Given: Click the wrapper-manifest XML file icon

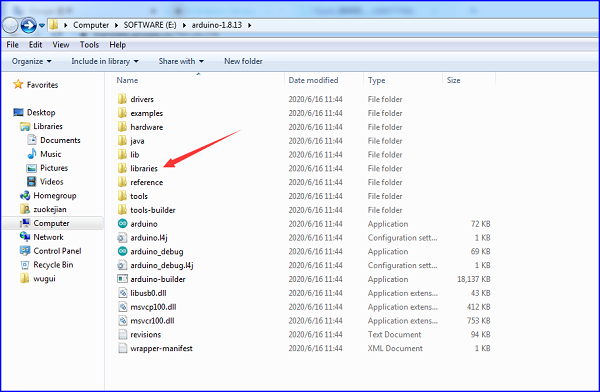Looking at the screenshot, I should point(122,348).
